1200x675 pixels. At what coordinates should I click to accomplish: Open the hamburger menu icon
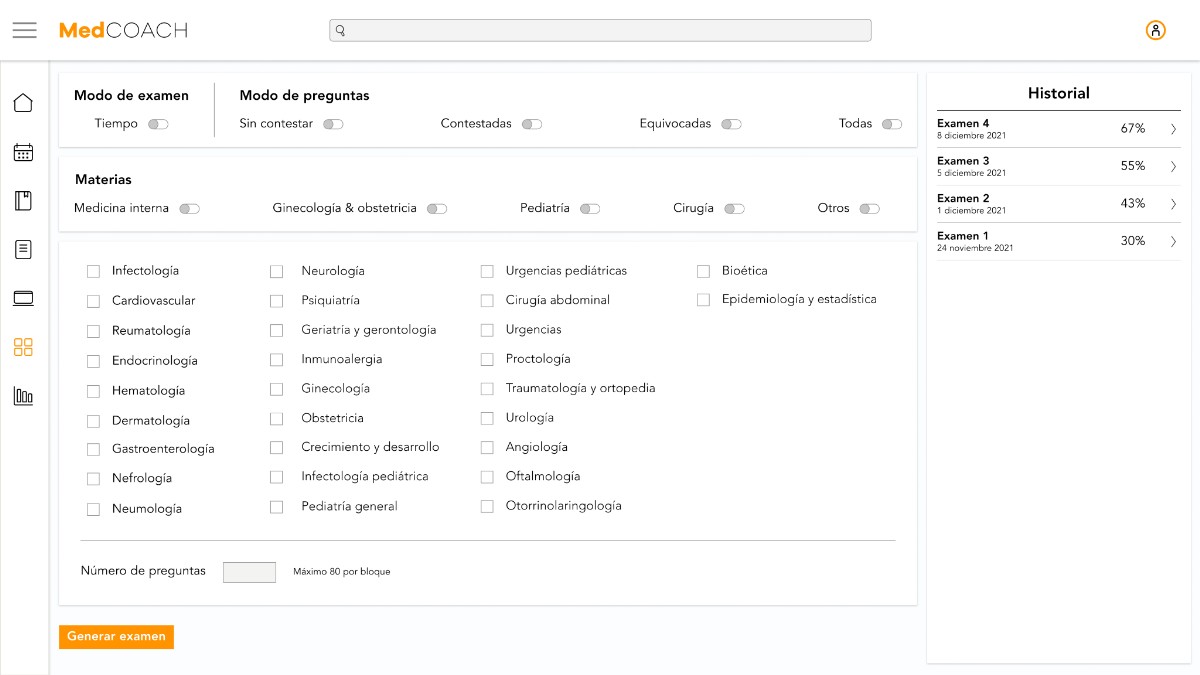[25, 30]
